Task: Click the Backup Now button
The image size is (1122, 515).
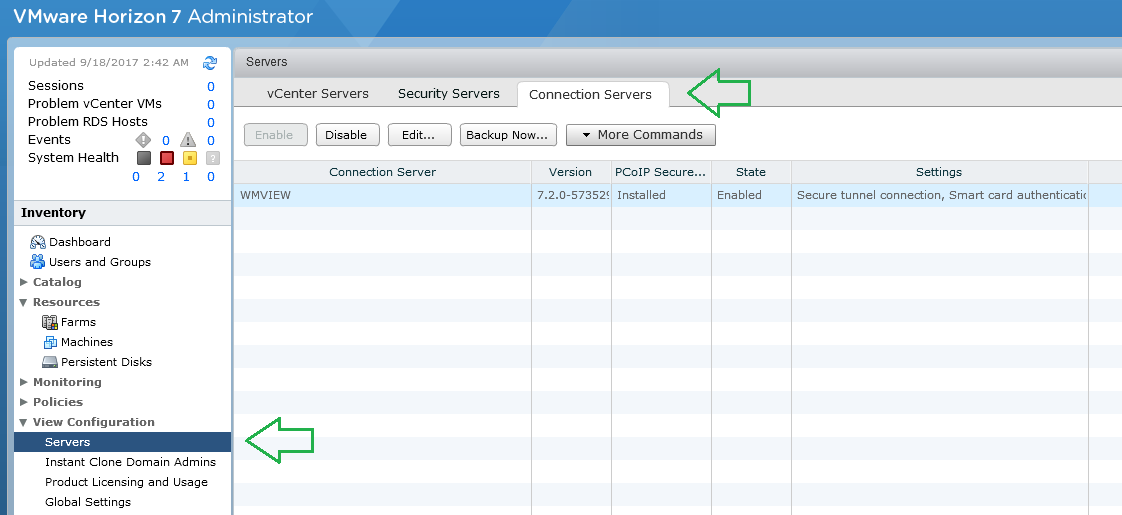Action: click(x=507, y=135)
